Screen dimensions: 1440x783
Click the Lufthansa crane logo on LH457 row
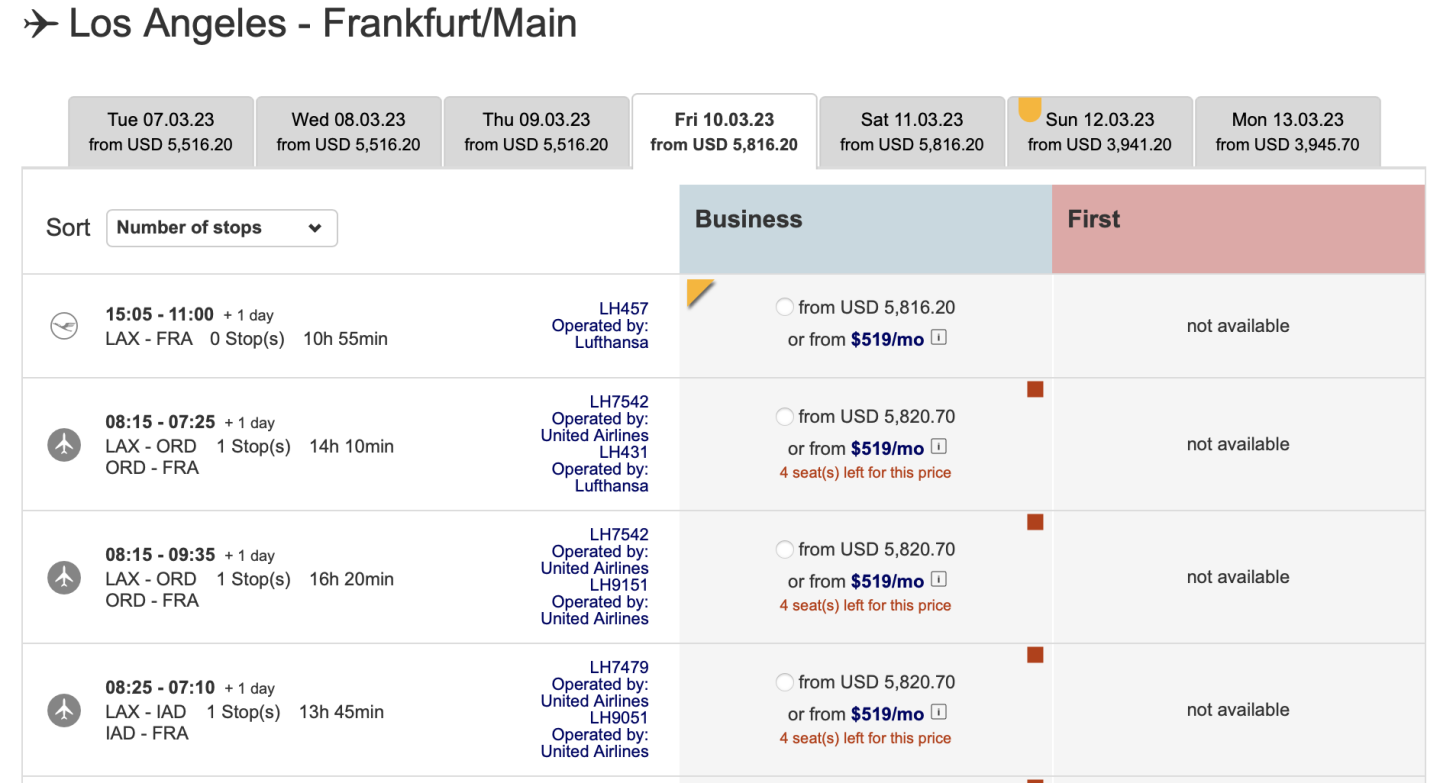pos(64,326)
